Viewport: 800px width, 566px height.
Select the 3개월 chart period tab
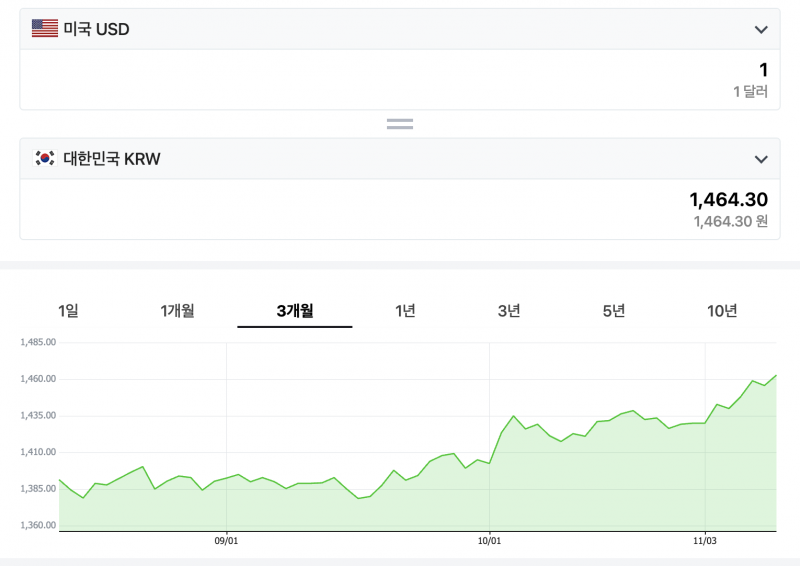[x=295, y=310]
